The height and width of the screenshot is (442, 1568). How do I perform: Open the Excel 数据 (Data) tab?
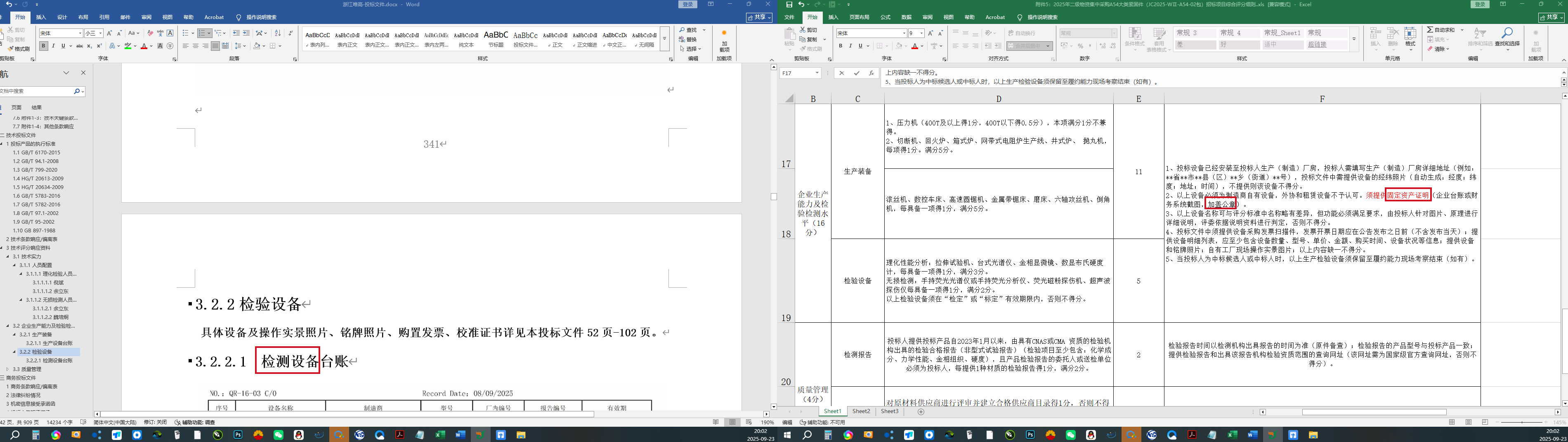[x=907, y=17]
